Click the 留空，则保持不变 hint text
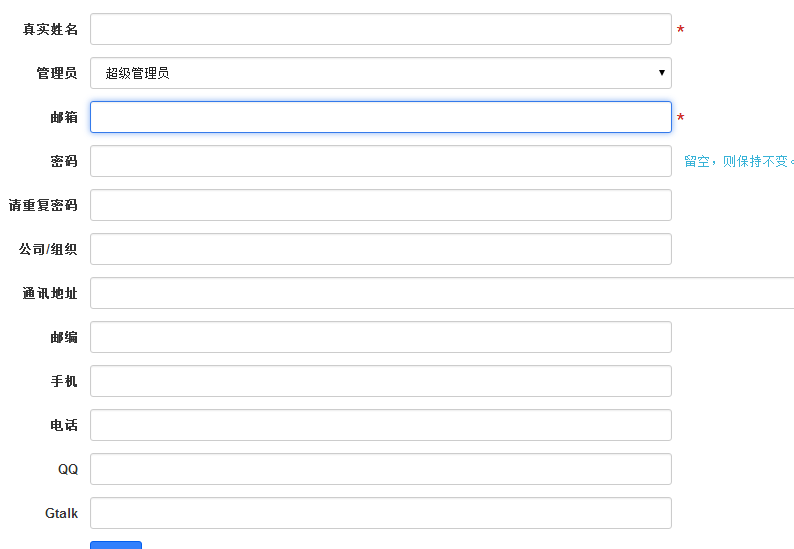794x549 pixels. pos(737,161)
